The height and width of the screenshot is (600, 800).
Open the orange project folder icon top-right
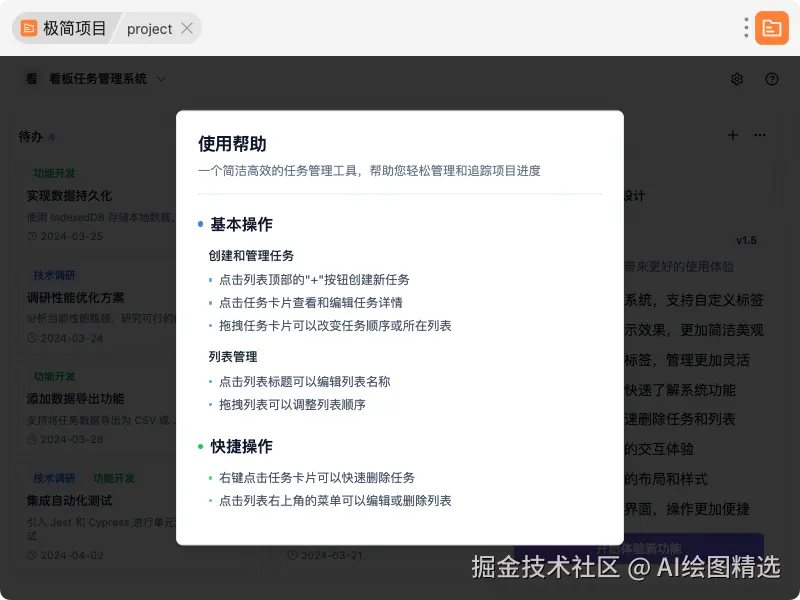769,27
